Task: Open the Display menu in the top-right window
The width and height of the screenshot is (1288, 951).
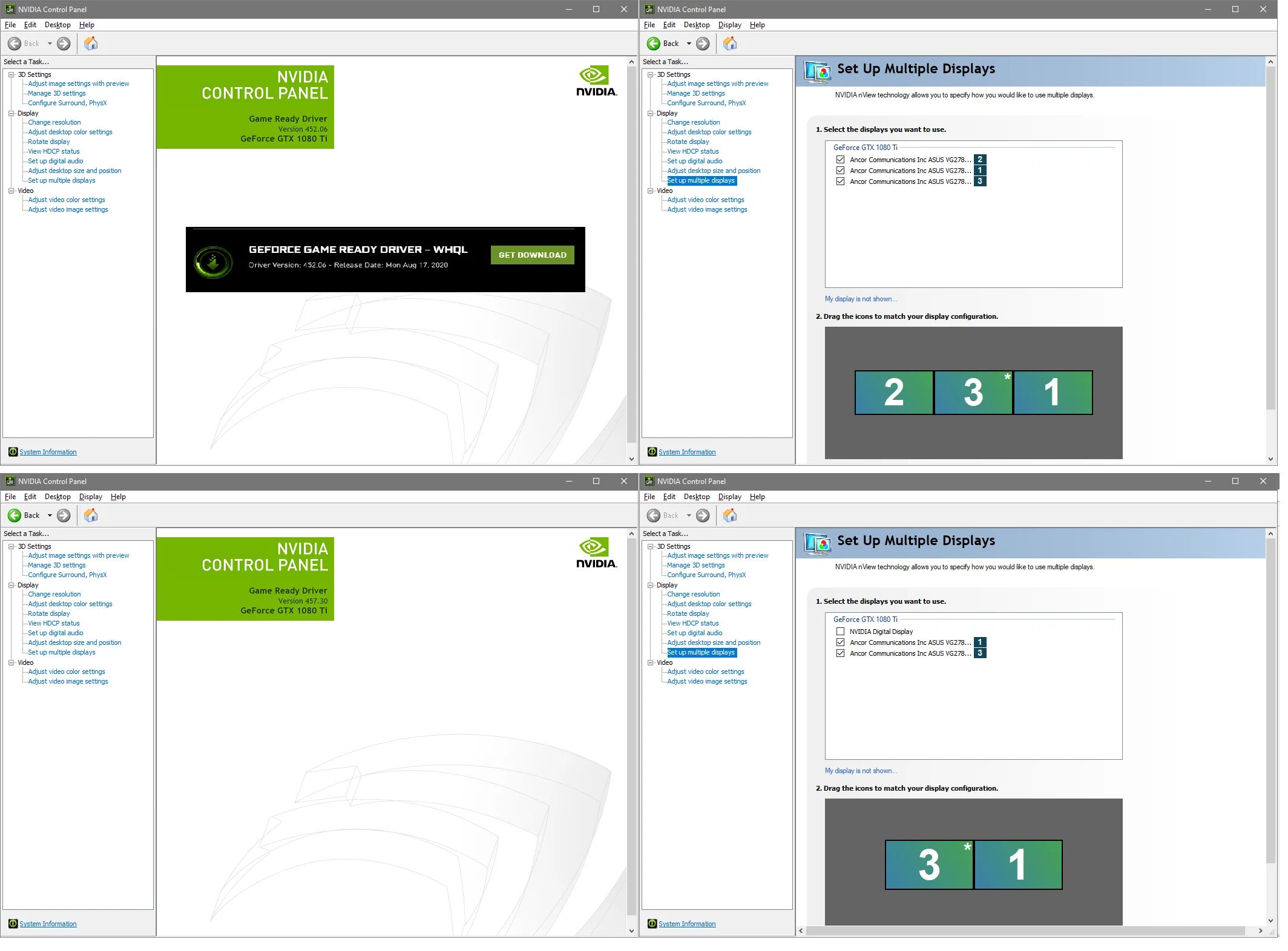Action: click(729, 25)
